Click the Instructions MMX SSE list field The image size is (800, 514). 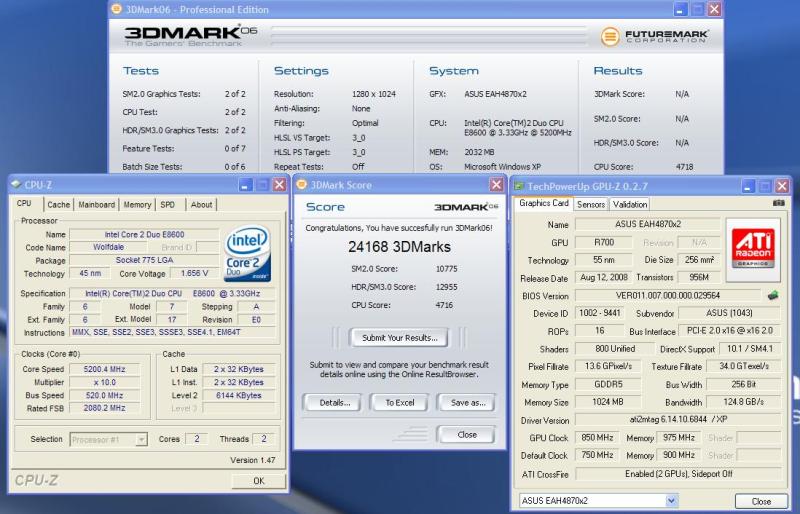click(173, 332)
